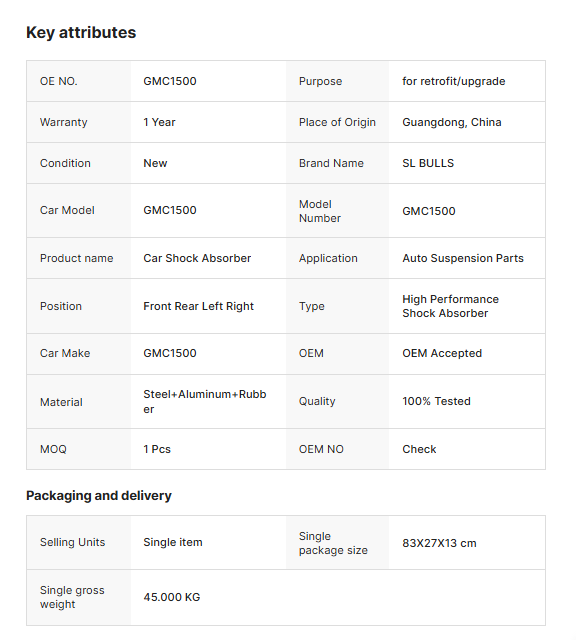Click the Car Shock Absorber product name
The image size is (576, 640).
pyautogui.click(x=197, y=258)
